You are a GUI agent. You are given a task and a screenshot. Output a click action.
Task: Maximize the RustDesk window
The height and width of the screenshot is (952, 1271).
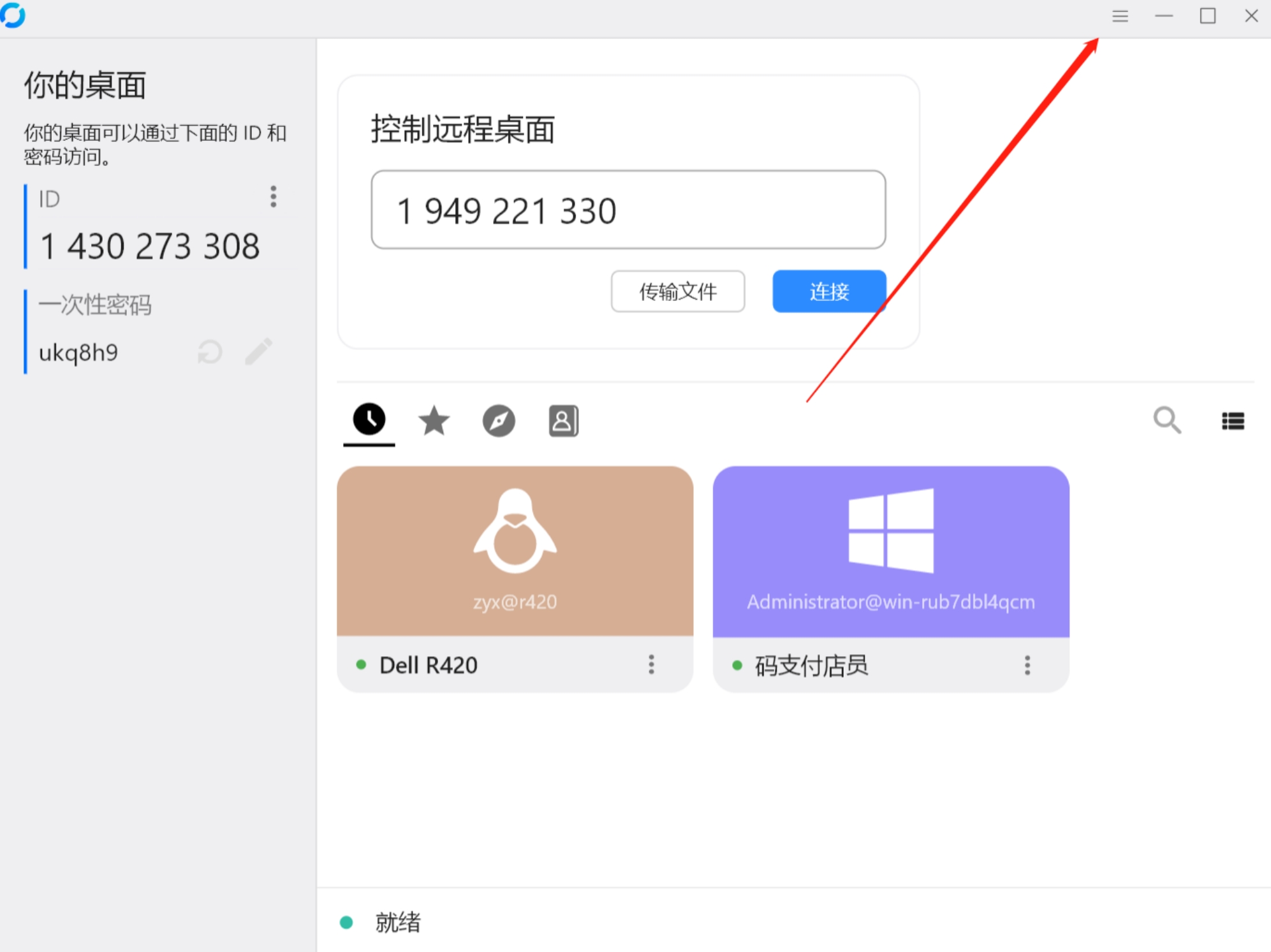tap(1208, 16)
